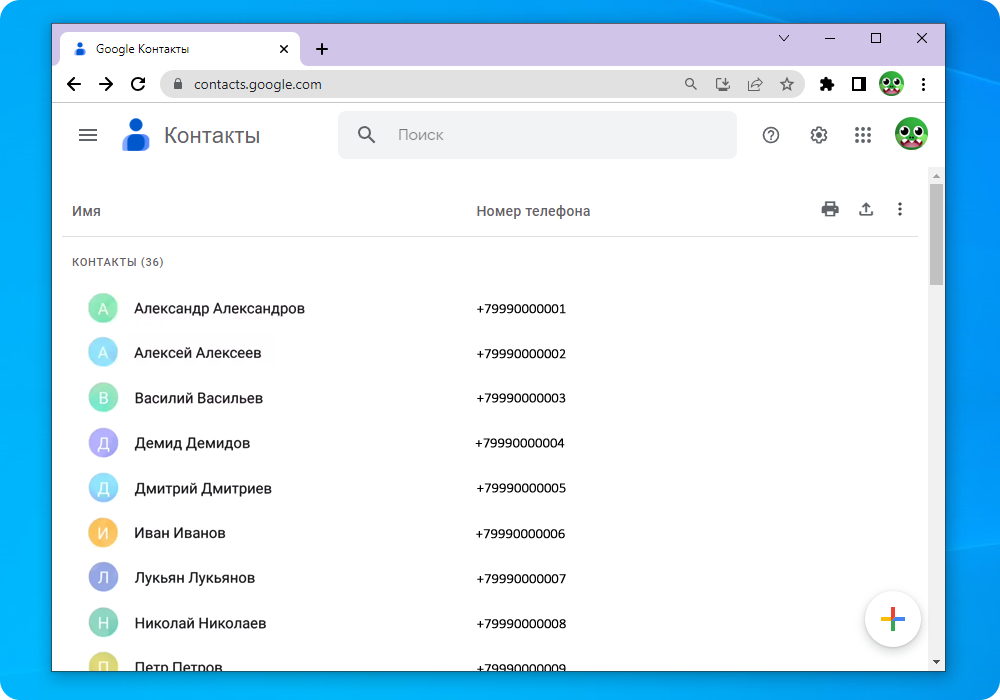This screenshot has width=1000, height=700.
Task: Open the Google apps launcher grid
Action: (863, 134)
